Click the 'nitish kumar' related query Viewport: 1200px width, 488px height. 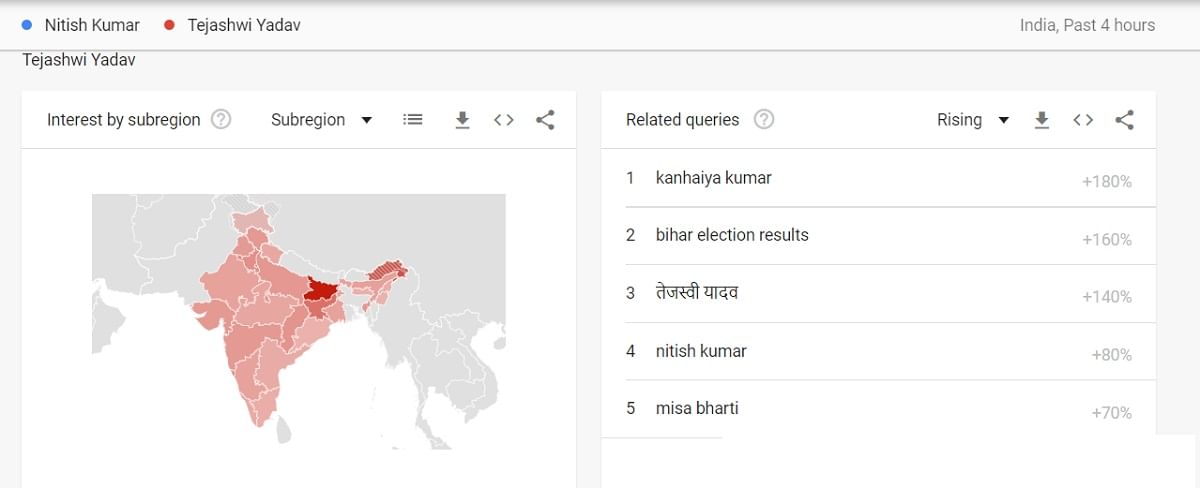pos(701,351)
